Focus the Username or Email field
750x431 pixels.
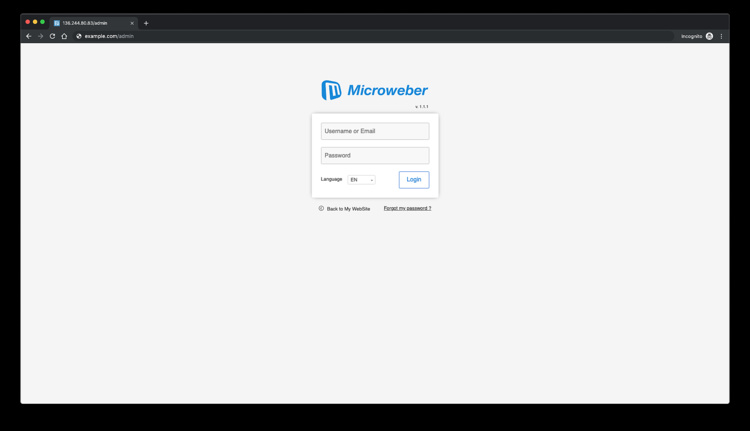tap(375, 131)
